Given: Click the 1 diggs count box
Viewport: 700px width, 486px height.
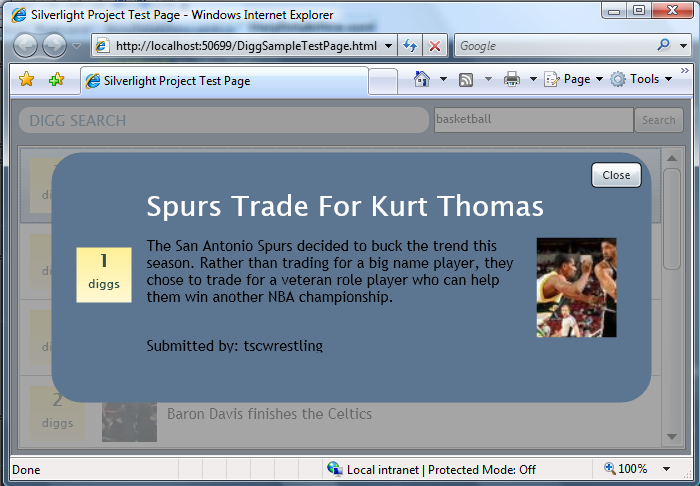Looking at the screenshot, I should point(104,275).
